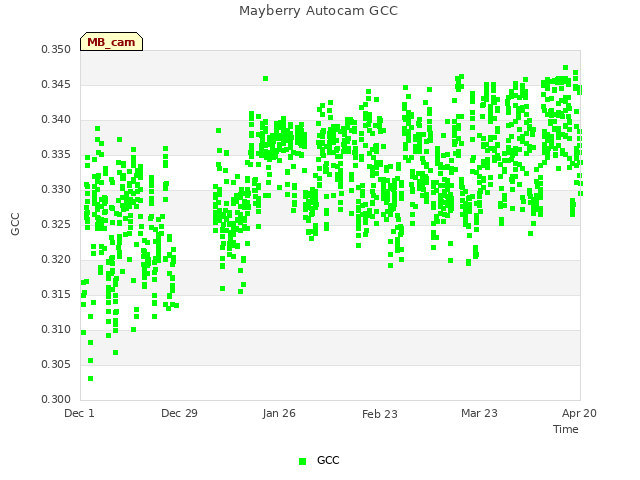Select the Dec 1 x-axis label
The image size is (640, 480).
click(80, 413)
